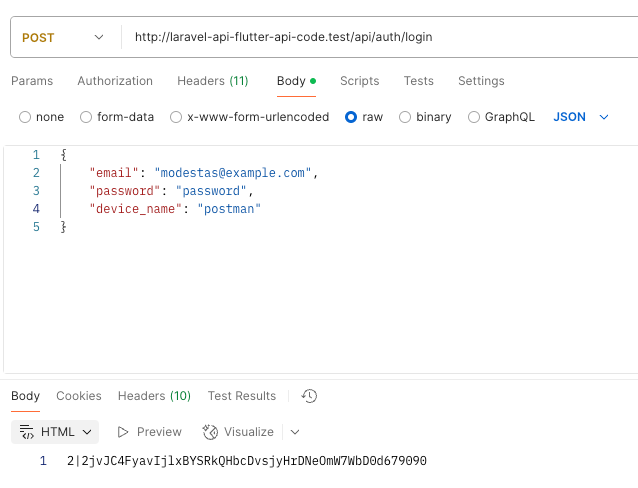Image resolution: width=638 pixels, height=488 pixels.
Task: Go to the Scripts tab
Action: (x=359, y=81)
